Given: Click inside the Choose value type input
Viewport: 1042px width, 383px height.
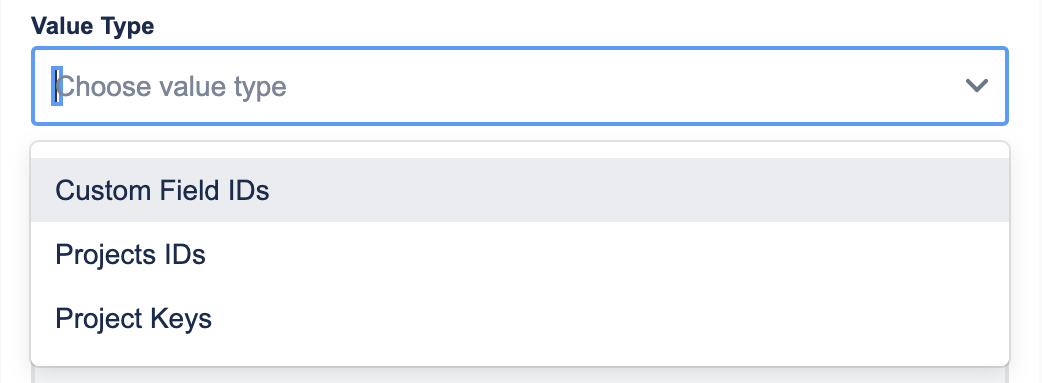Looking at the screenshot, I should [505, 86].
